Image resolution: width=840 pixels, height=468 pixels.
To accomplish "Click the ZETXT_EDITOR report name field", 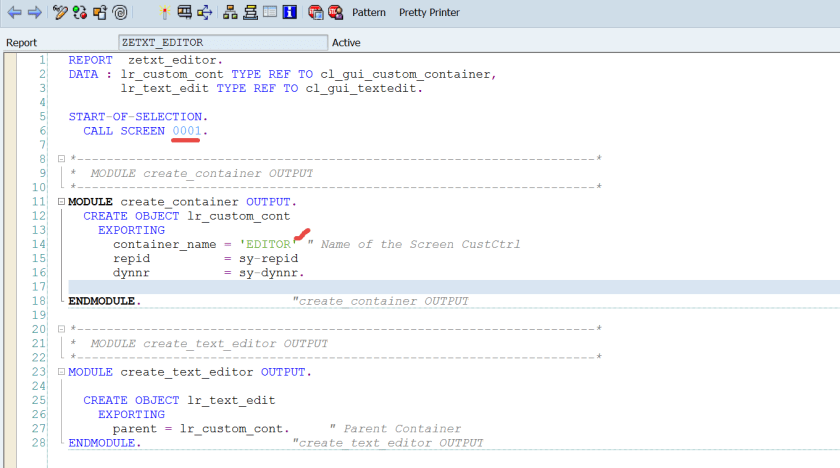I will click(x=223, y=42).
